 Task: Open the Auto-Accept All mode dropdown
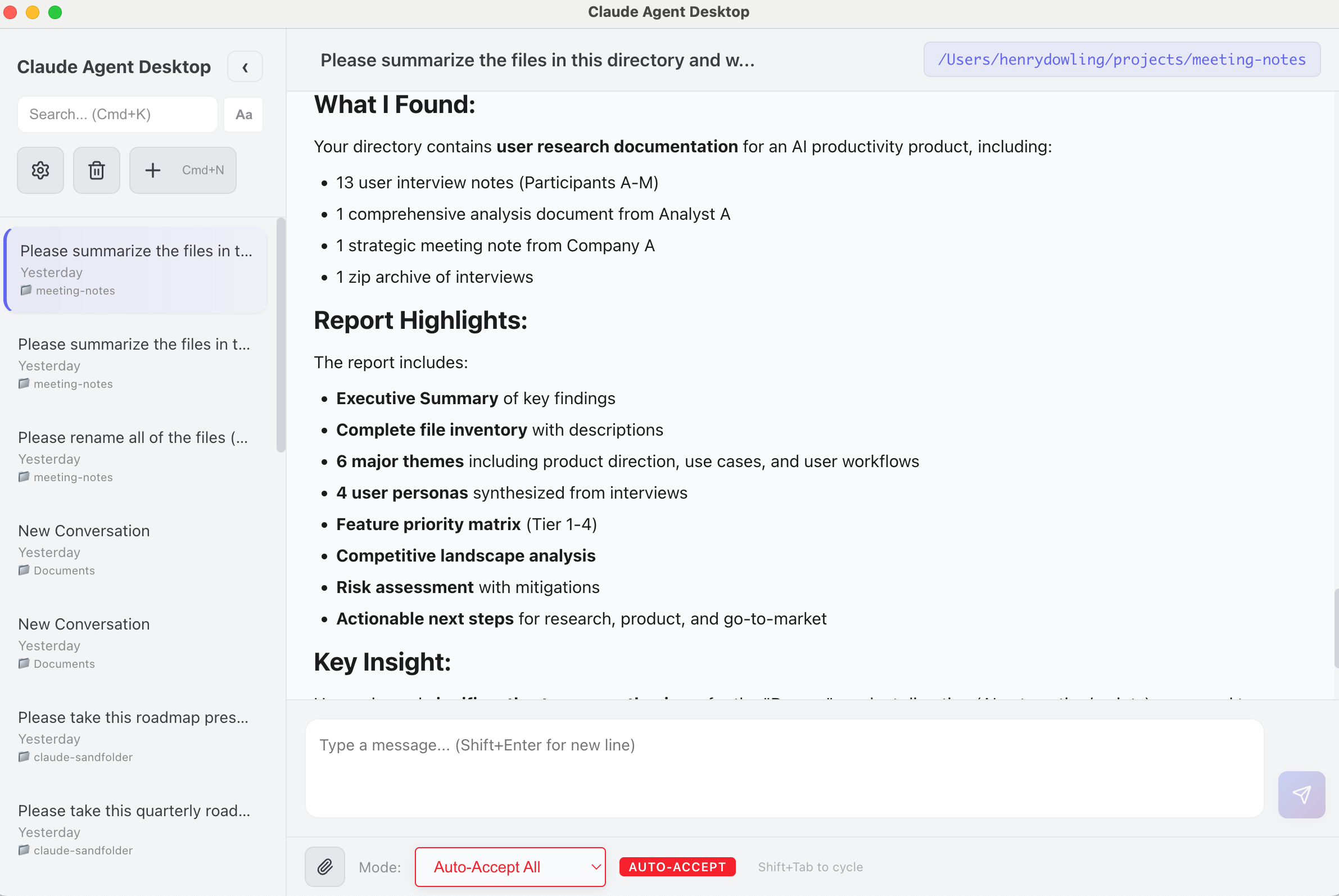coord(509,866)
